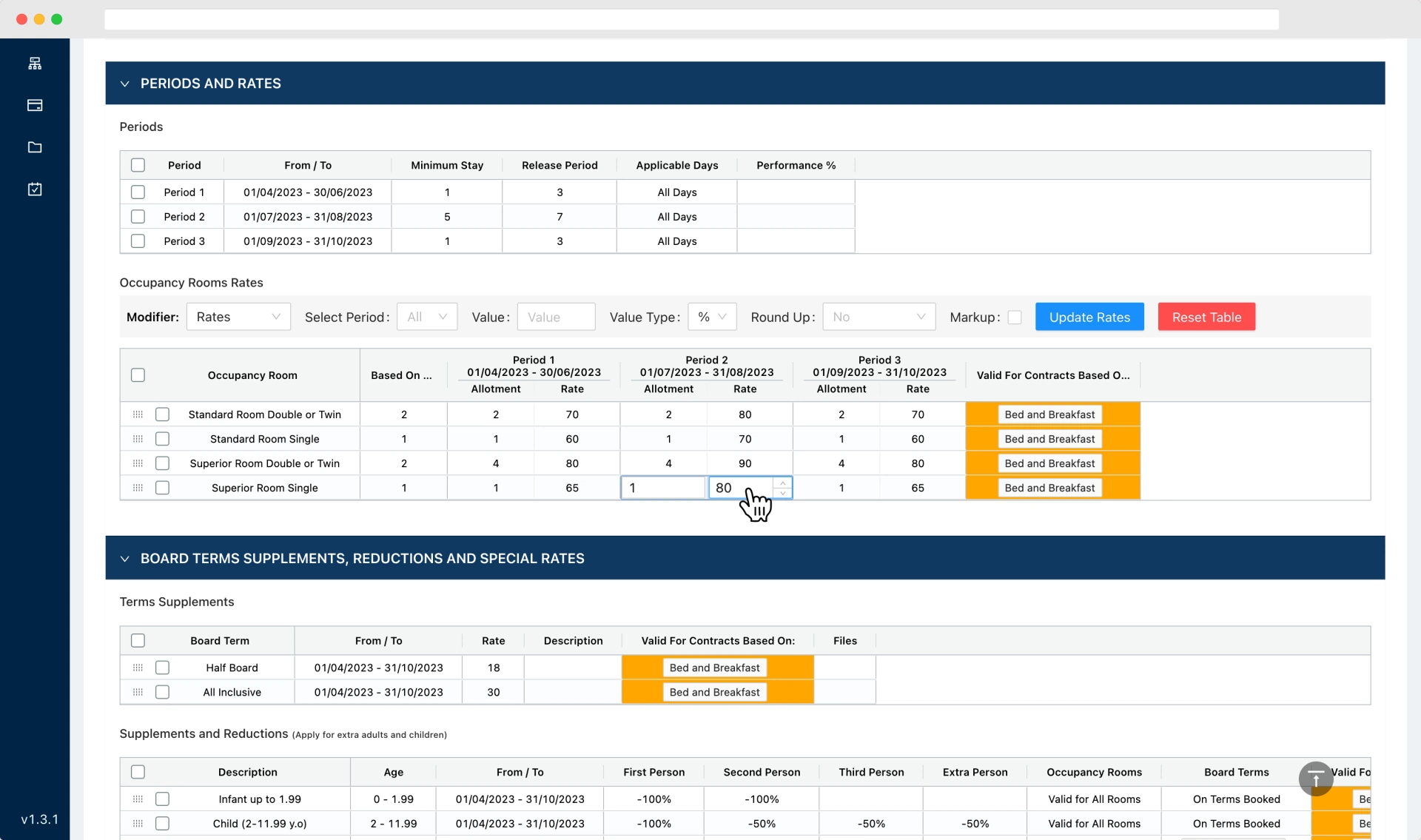Collapse the Board Terms Supplements section
Screen dimensions: 1421x840
(124, 559)
